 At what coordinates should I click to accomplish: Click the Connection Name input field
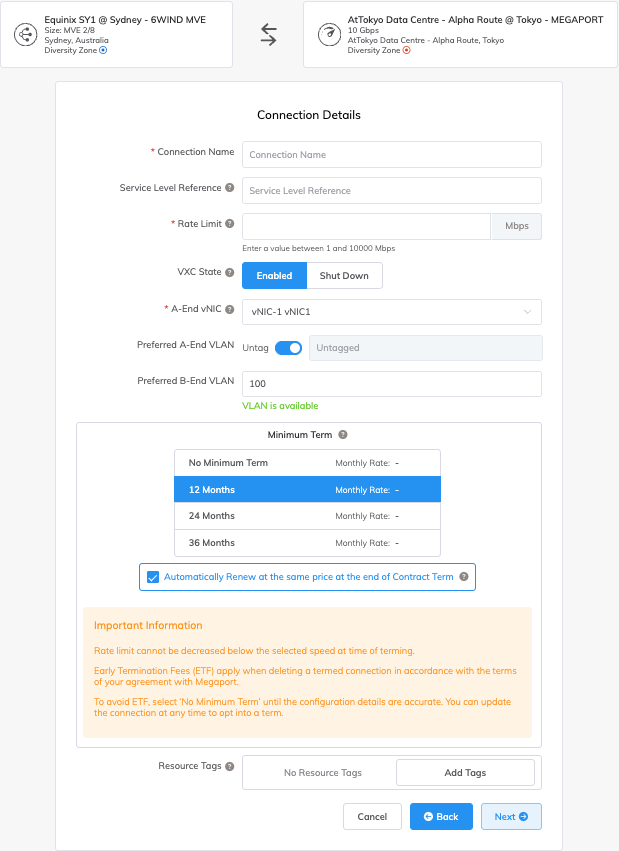[x=391, y=155]
